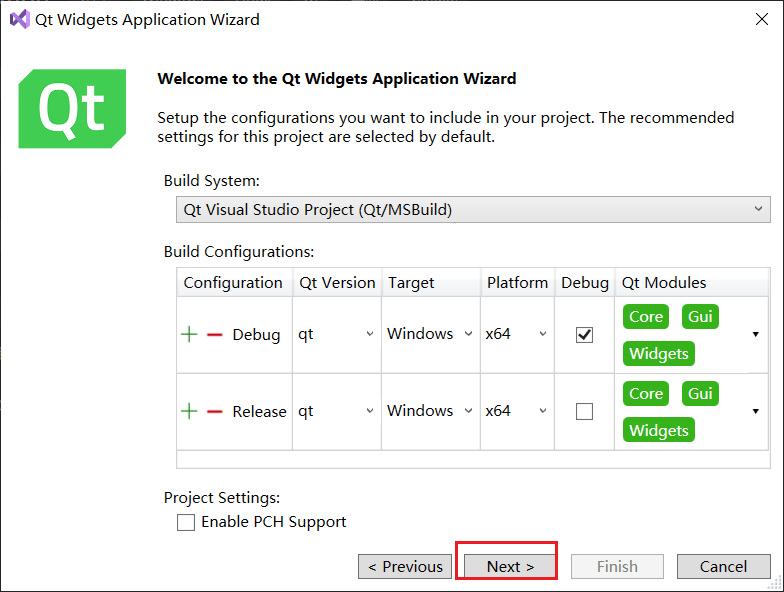Check the Debug checkbox in Release row

click(x=584, y=412)
